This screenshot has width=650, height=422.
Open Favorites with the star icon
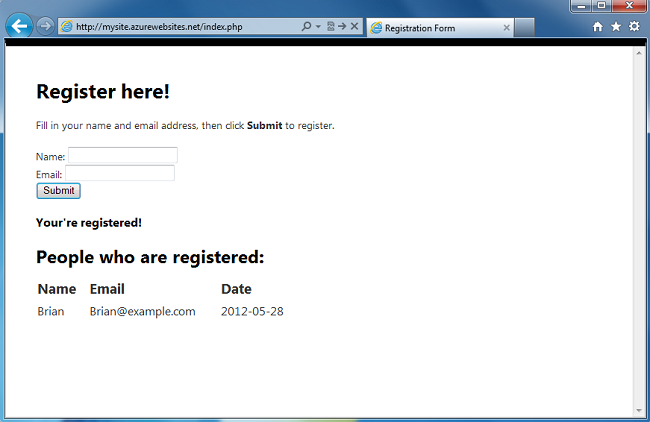[616, 27]
